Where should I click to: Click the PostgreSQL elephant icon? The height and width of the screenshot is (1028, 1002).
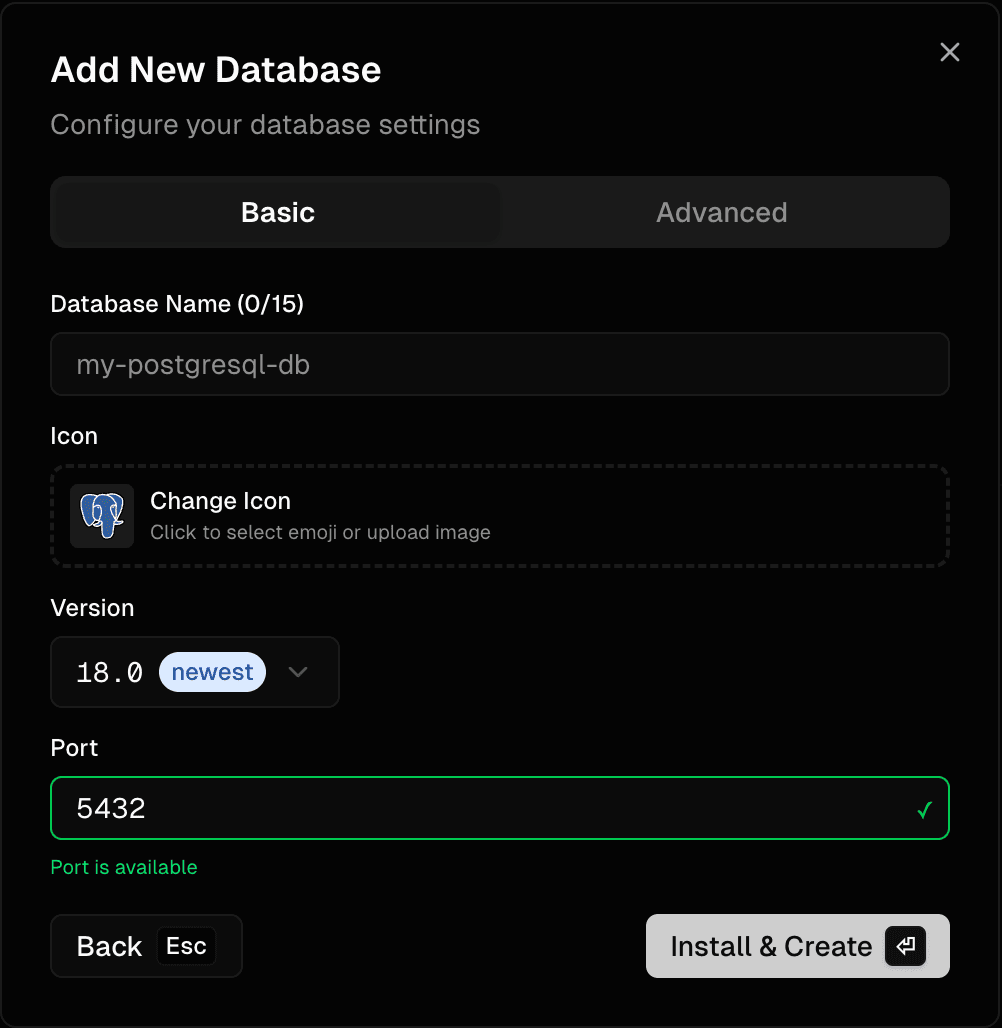tap(101, 516)
